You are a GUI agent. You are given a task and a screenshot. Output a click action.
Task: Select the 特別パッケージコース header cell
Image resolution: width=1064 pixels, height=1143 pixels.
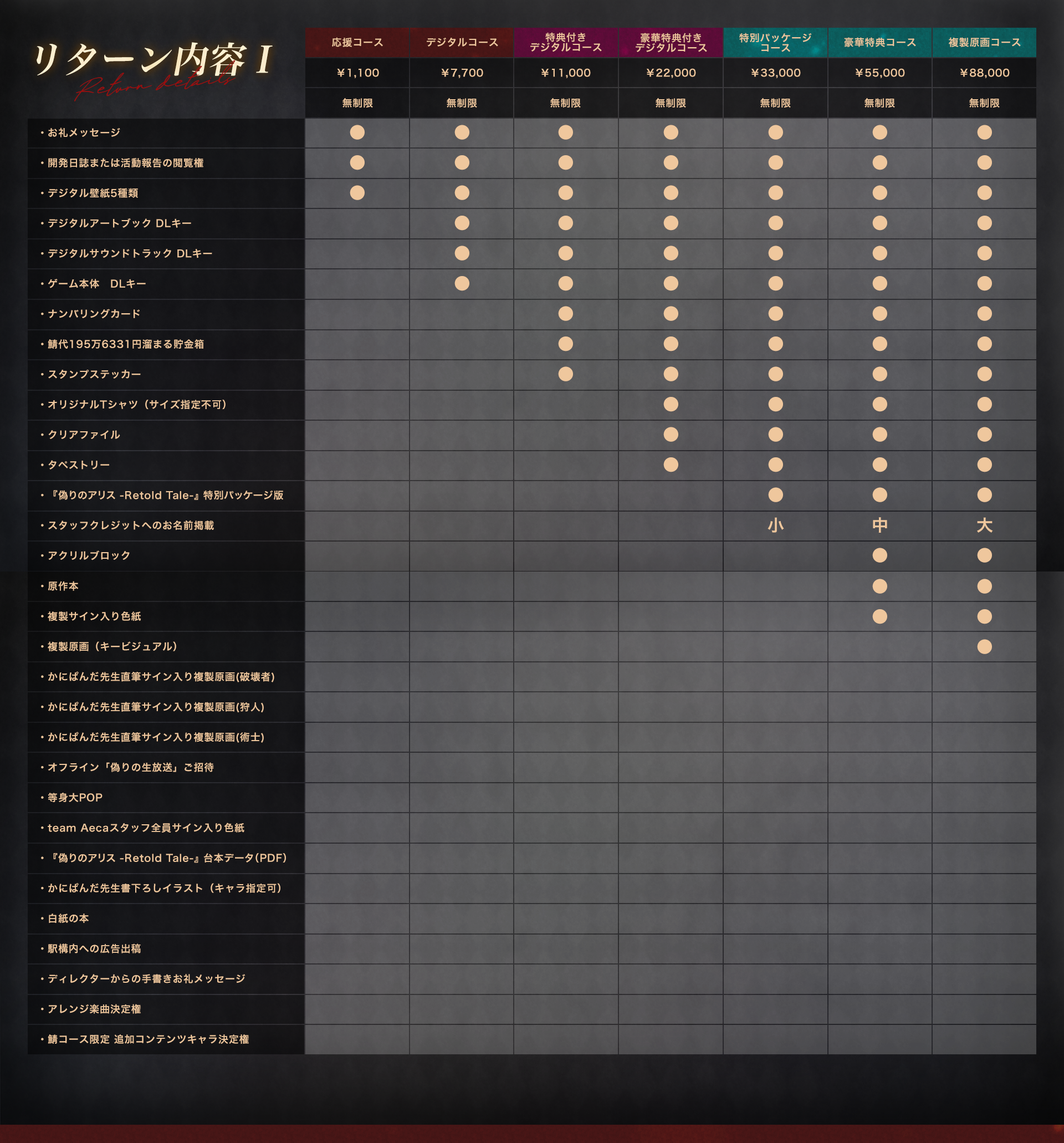click(x=775, y=43)
